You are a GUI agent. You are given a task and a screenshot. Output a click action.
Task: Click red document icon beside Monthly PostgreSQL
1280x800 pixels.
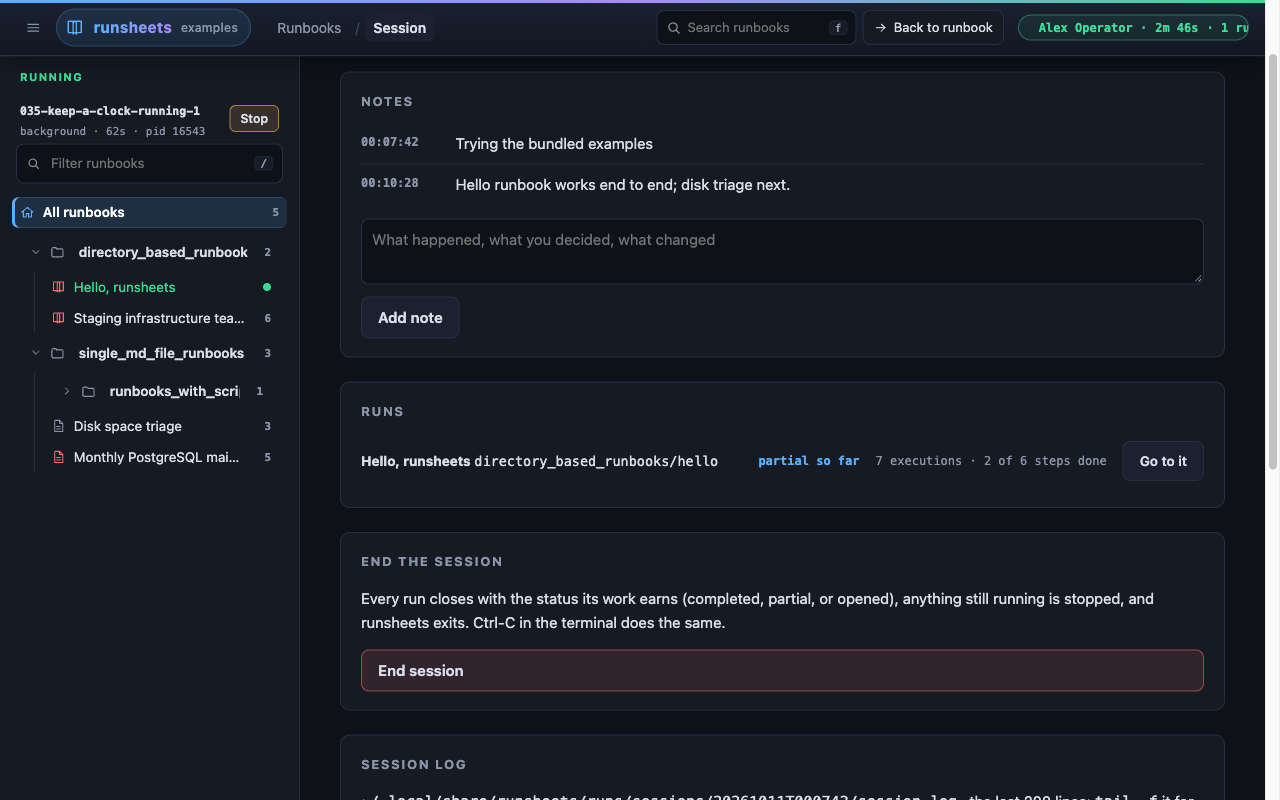click(58, 457)
